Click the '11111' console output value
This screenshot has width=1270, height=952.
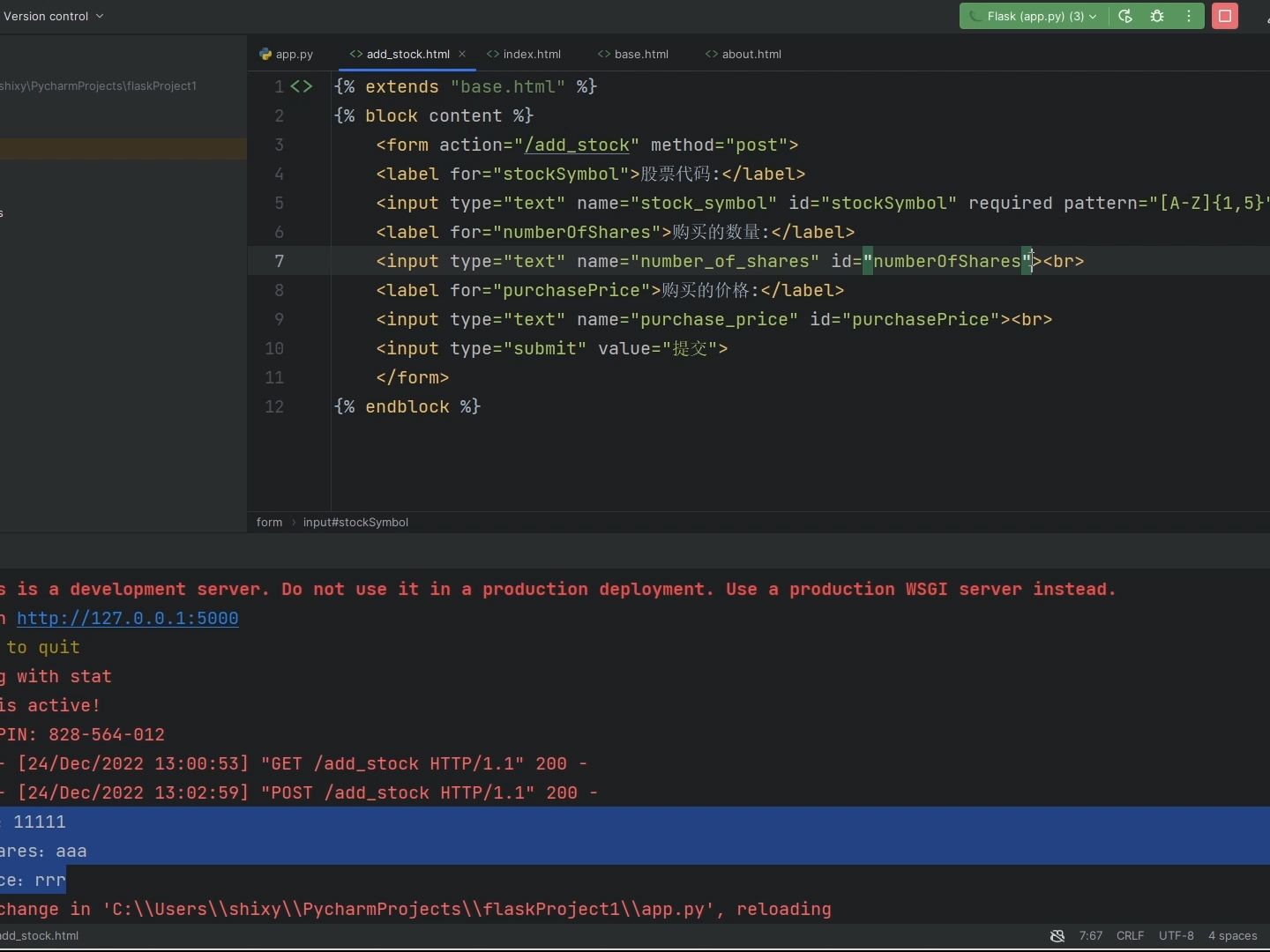(x=40, y=822)
